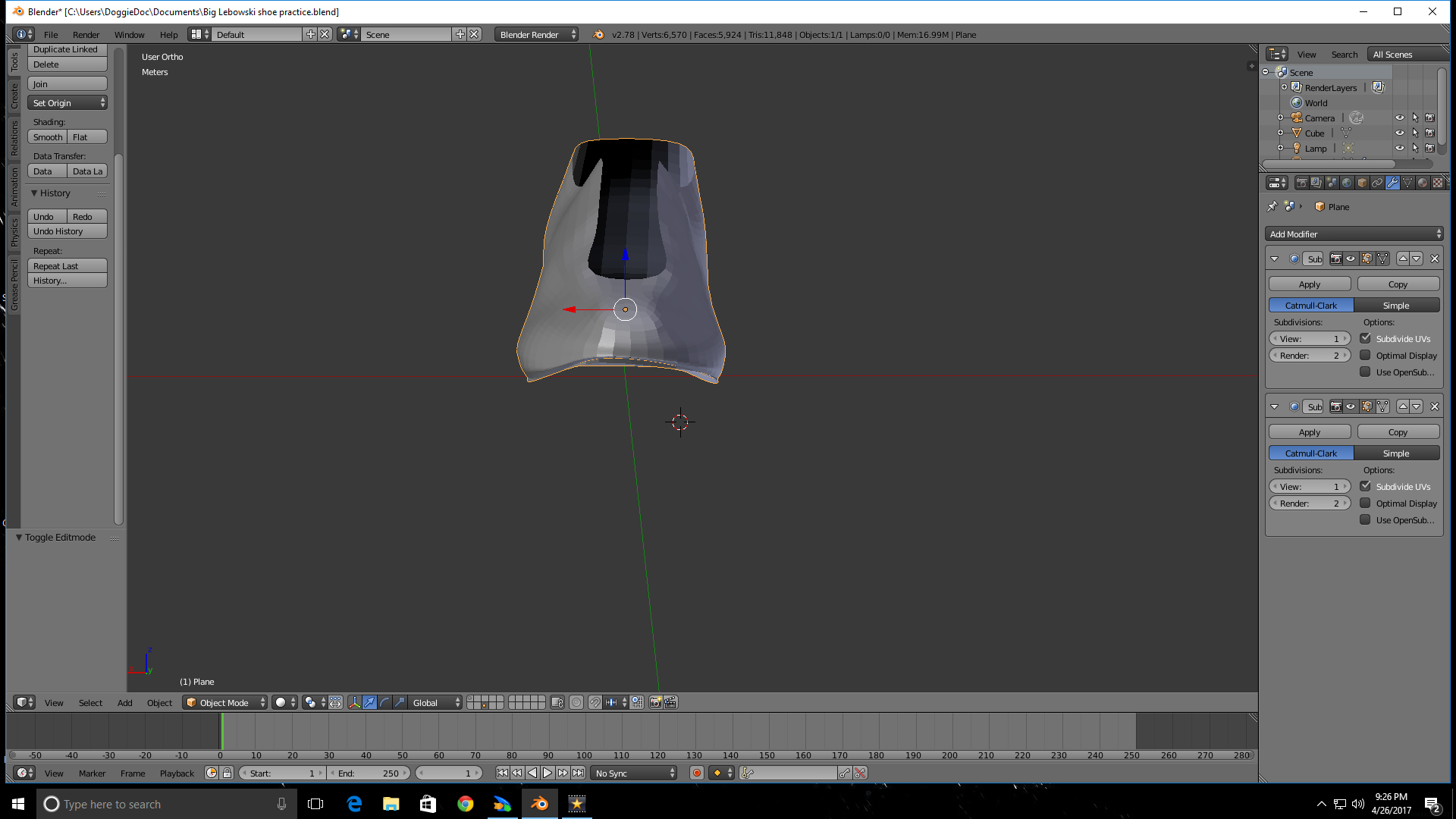Open the Select menu in 3D view header

point(90,703)
